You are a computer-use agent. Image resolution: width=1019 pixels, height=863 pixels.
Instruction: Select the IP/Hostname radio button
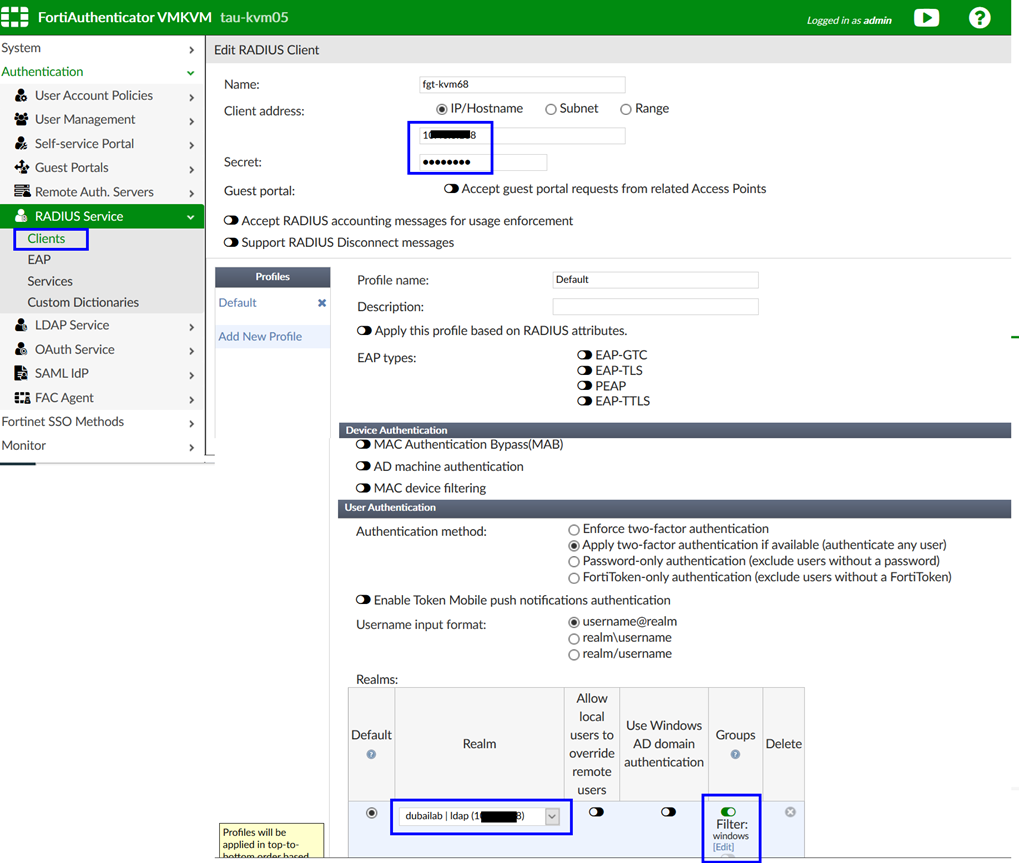pyautogui.click(x=442, y=109)
